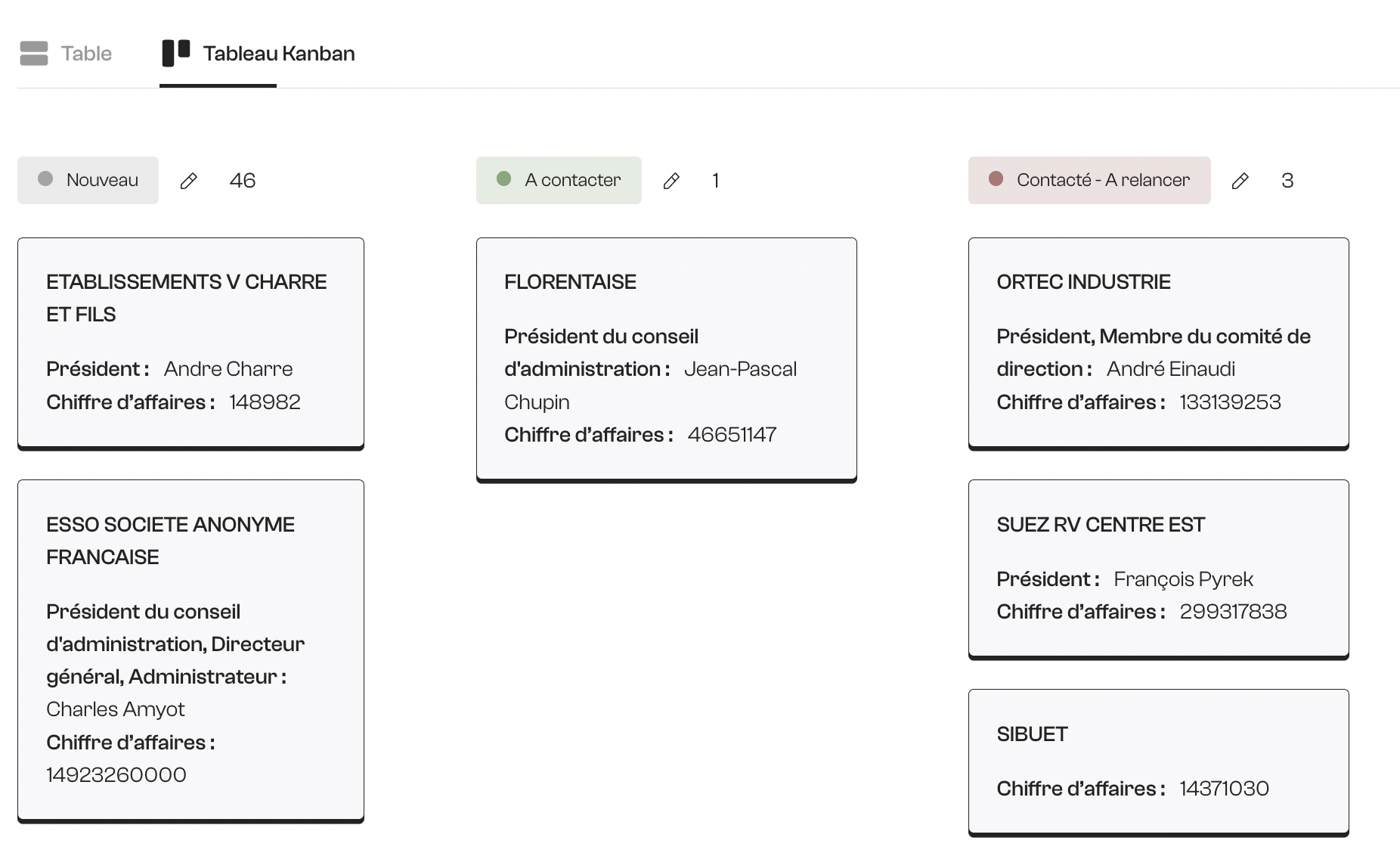1400x850 pixels.
Task: Open the ESSO SOCIETE ANONYME FRANCAISE card
Action: point(190,649)
